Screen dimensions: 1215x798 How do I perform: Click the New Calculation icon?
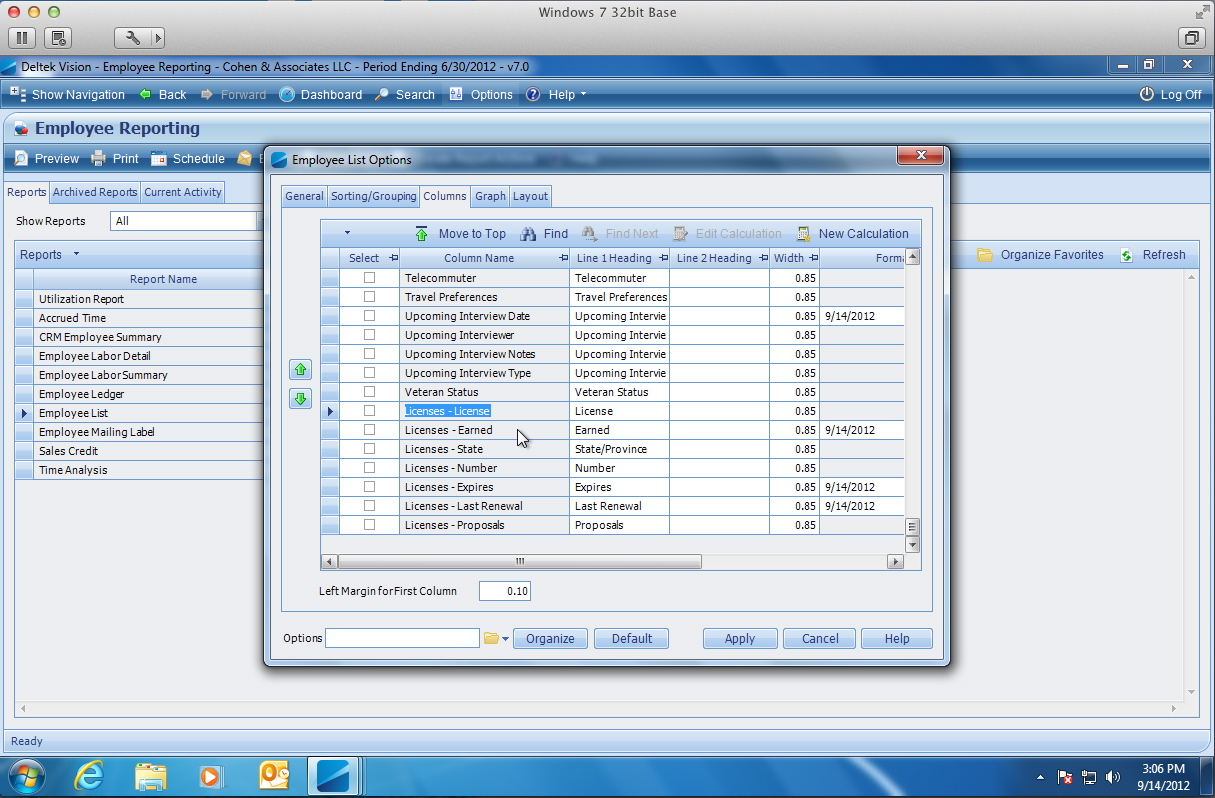tap(803, 234)
